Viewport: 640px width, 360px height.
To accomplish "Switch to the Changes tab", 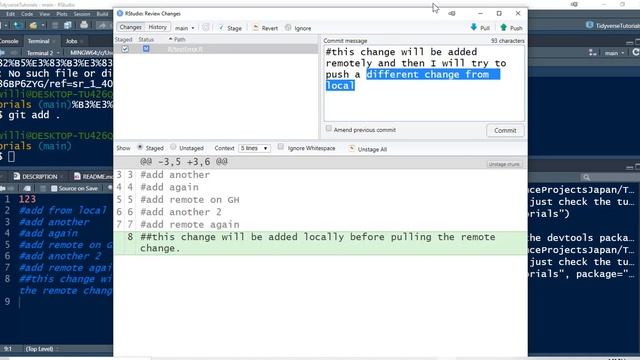I will click(x=131, y=27).
